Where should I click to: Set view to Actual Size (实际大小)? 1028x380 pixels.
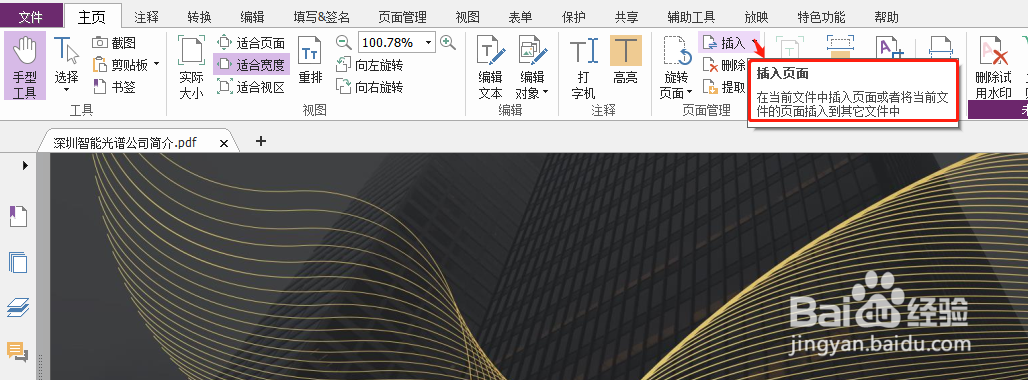pos(191,67)
